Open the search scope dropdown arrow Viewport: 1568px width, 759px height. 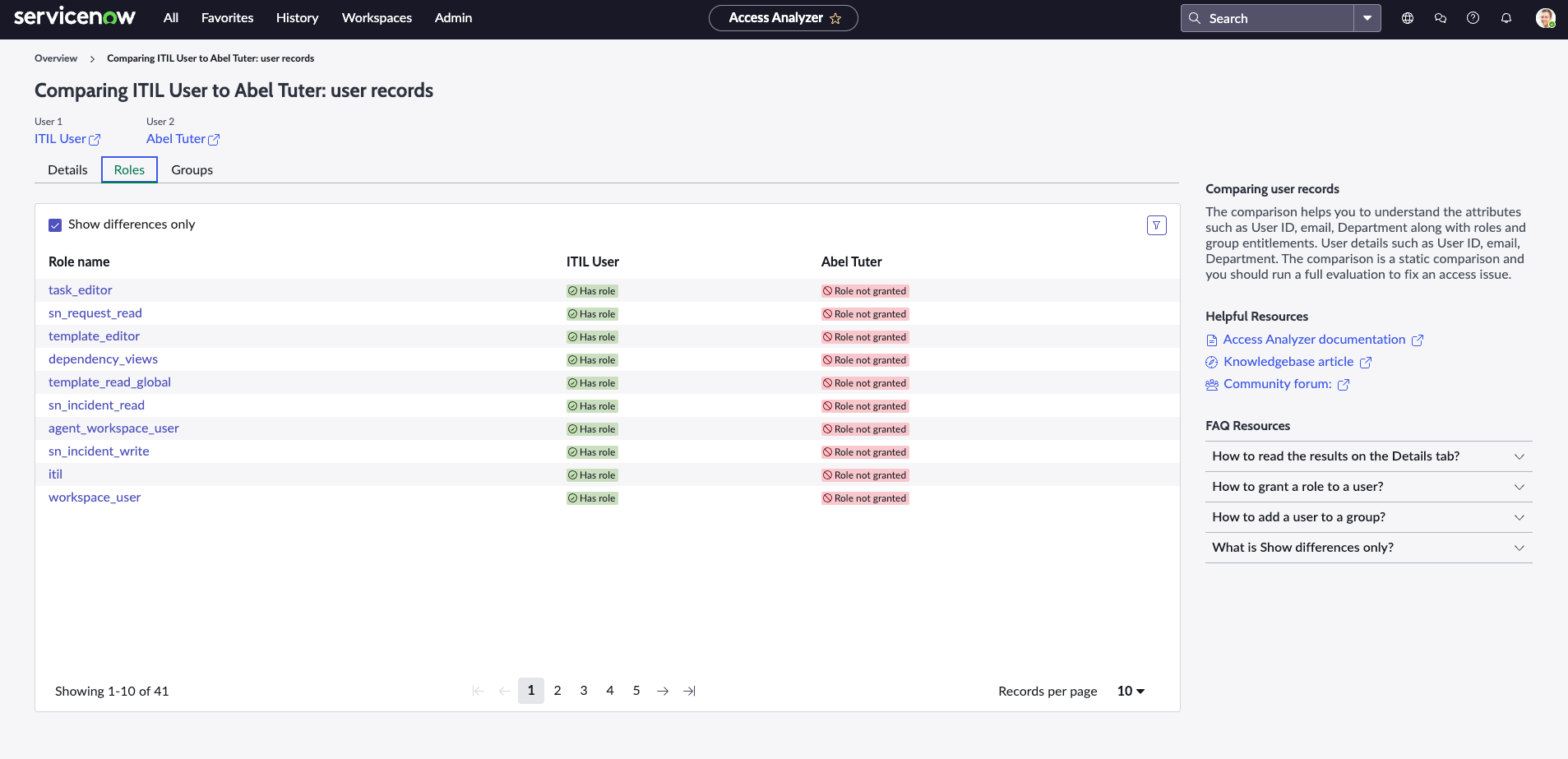tap(1367, 18)
